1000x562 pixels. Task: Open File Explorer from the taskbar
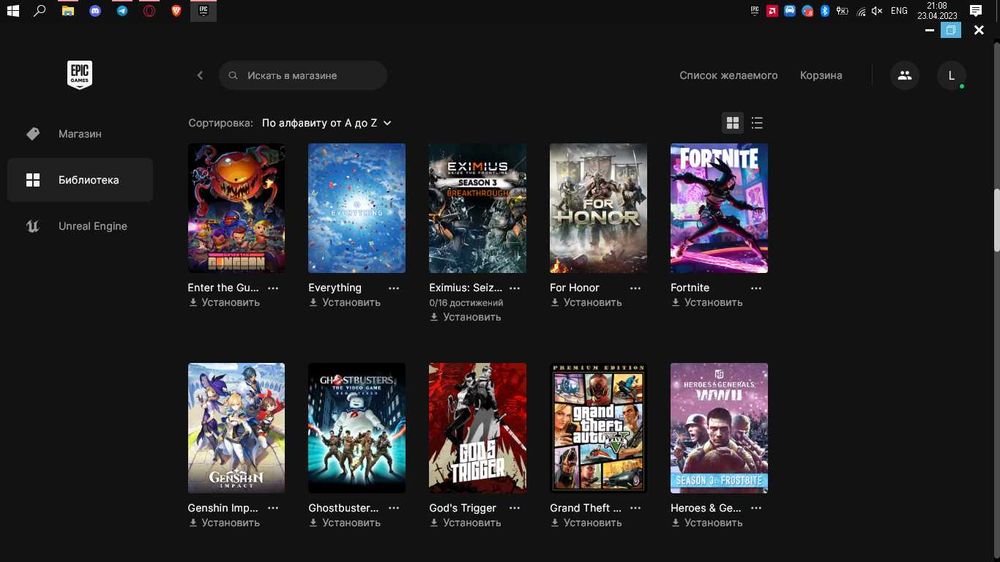(x=68, y=10)
